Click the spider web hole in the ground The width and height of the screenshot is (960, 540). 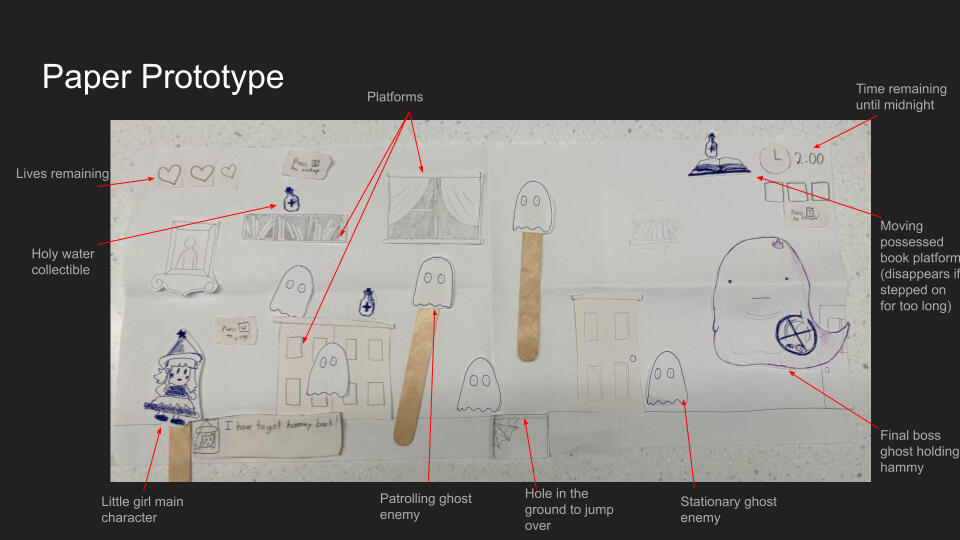tap(510, 436)
